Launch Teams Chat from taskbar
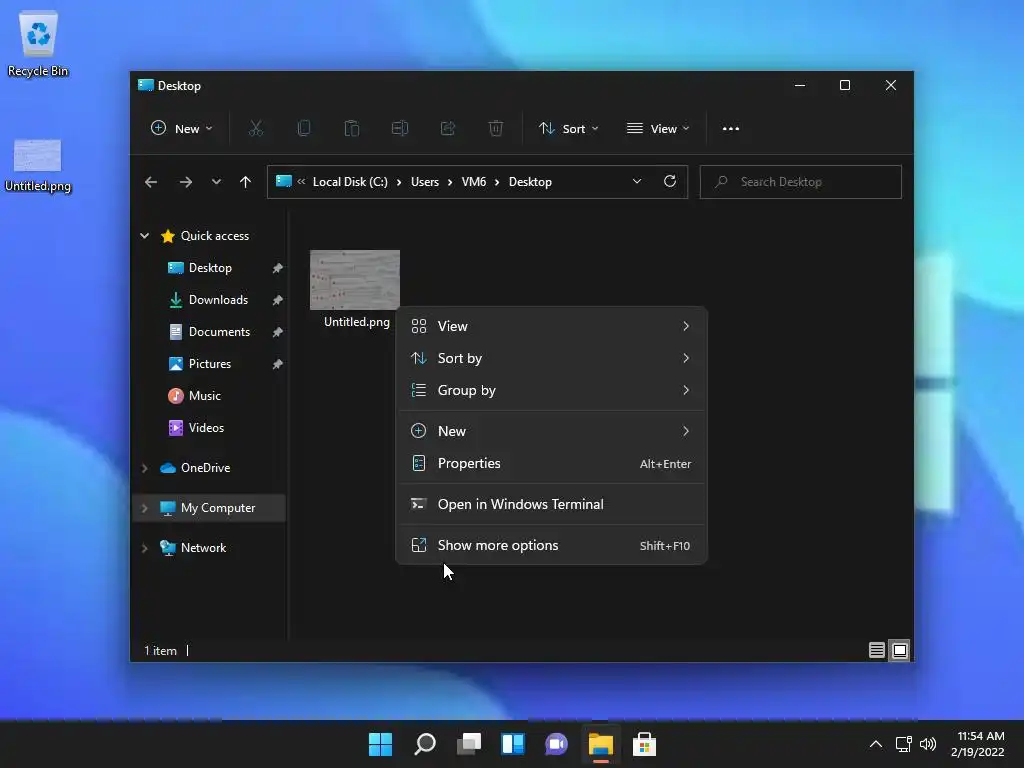 556,744
